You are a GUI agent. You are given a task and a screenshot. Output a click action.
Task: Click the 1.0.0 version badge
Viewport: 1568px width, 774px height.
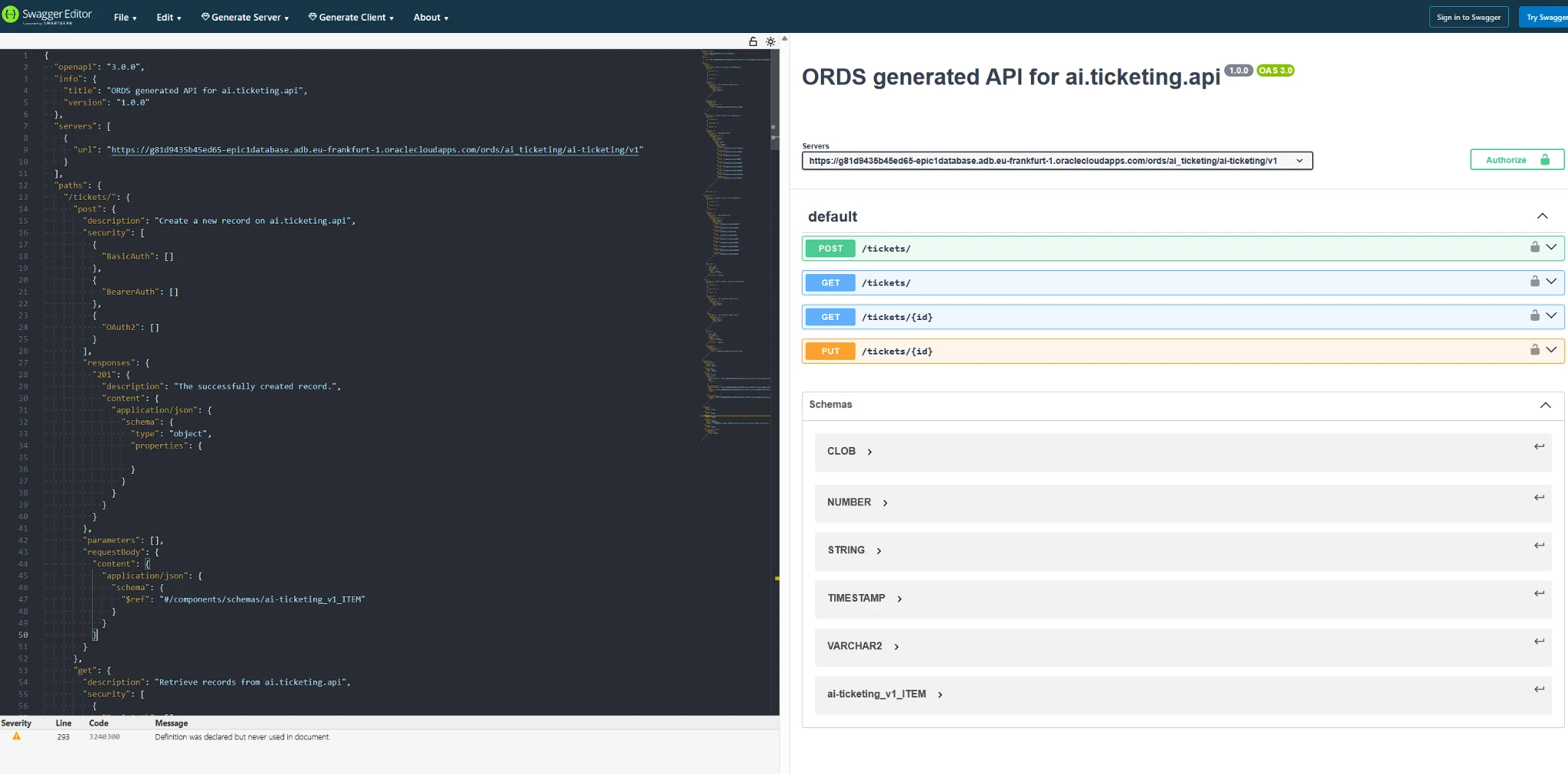click(x=1239, y=70)
